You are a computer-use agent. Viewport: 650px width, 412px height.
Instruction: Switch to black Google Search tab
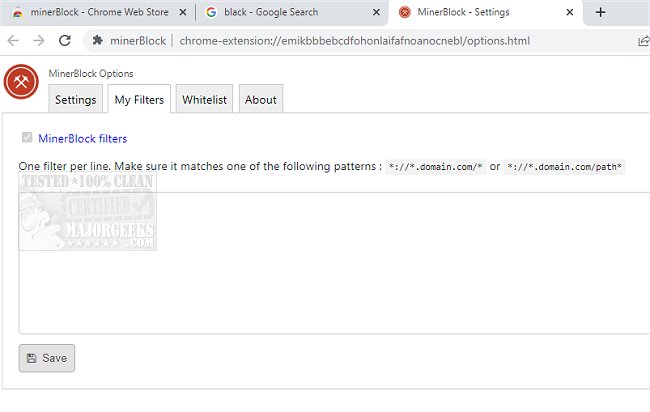click(x=291, y=12)
